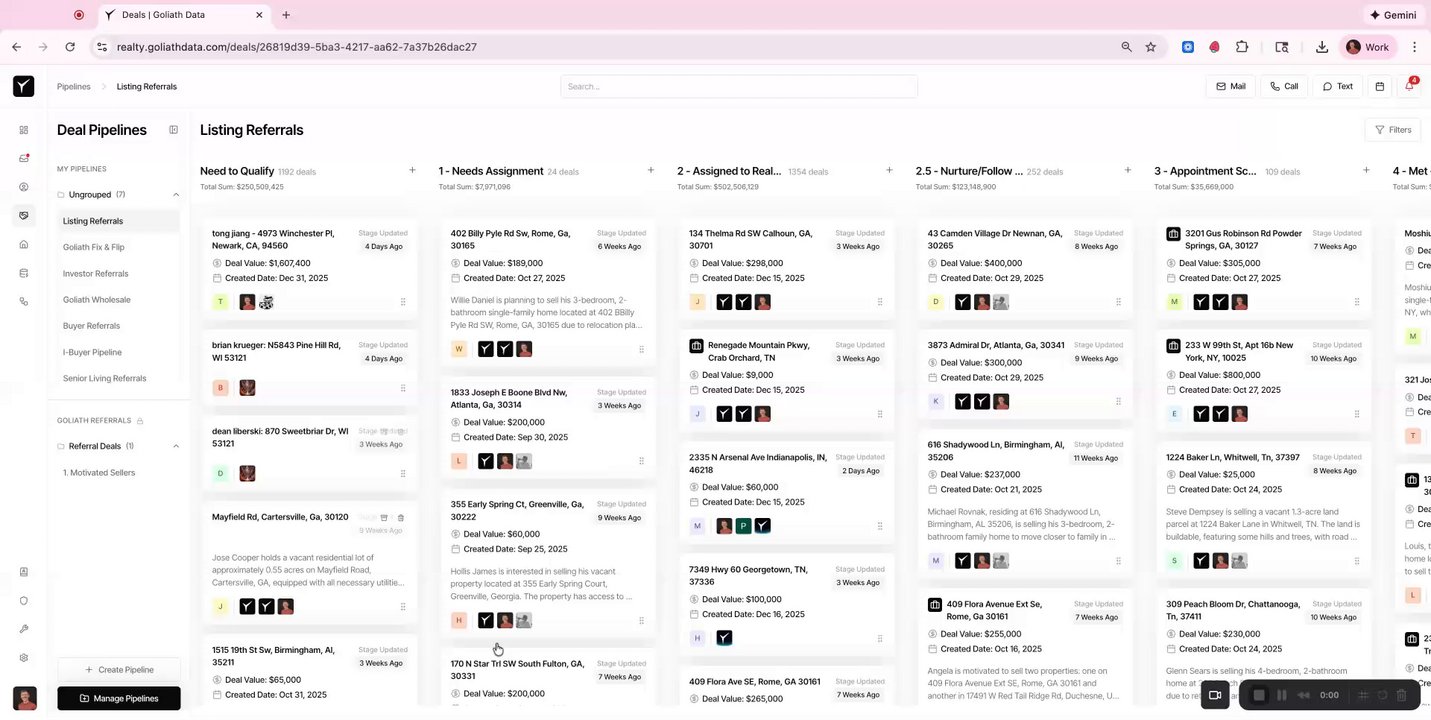This screenshot has height=720, width=1431.
Task: Open the shield icon in left rail
Action: [x=24, y=601]
